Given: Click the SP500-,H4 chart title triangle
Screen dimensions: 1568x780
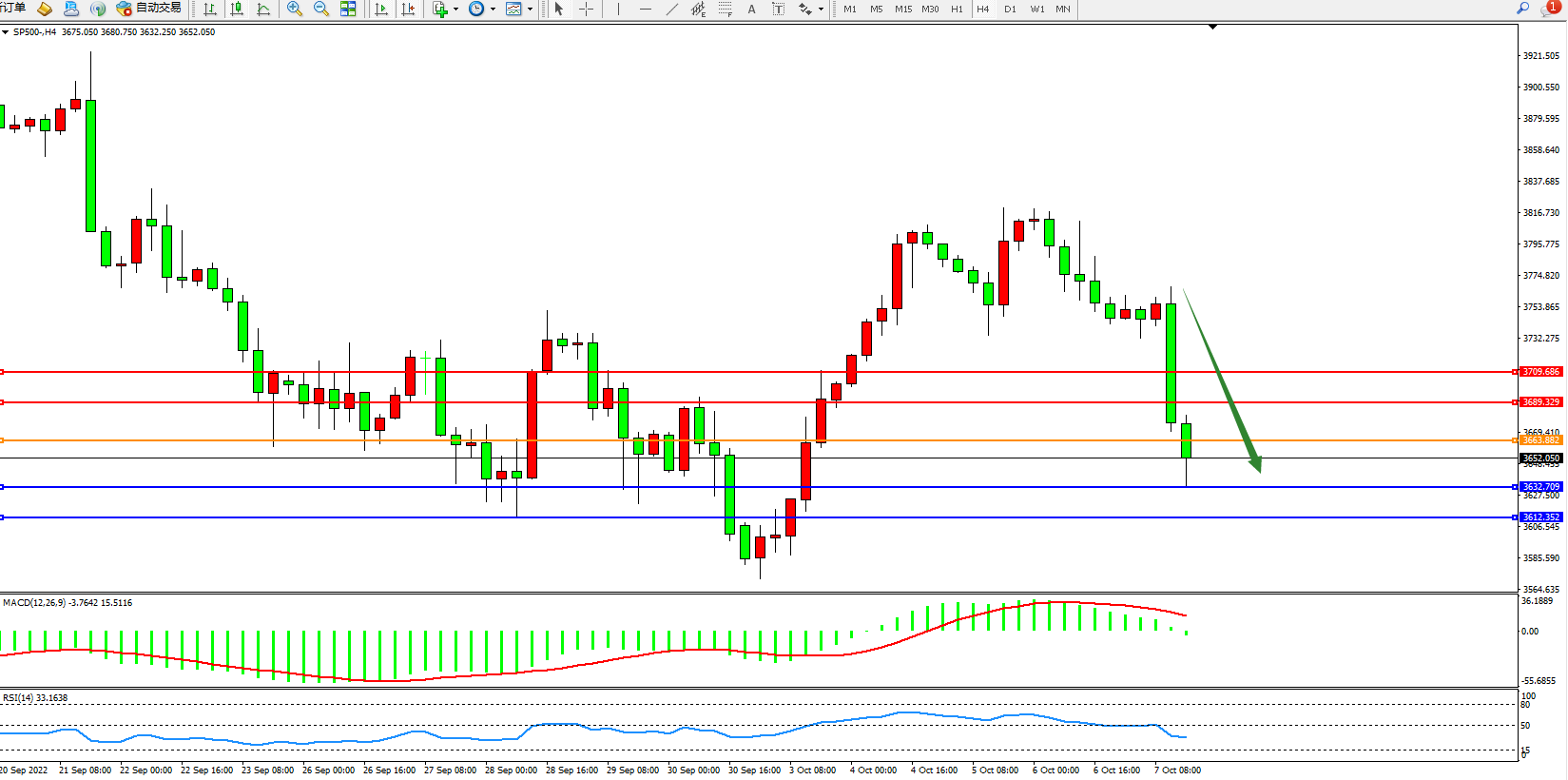Looking at the screenshot, I should [6, 32].
